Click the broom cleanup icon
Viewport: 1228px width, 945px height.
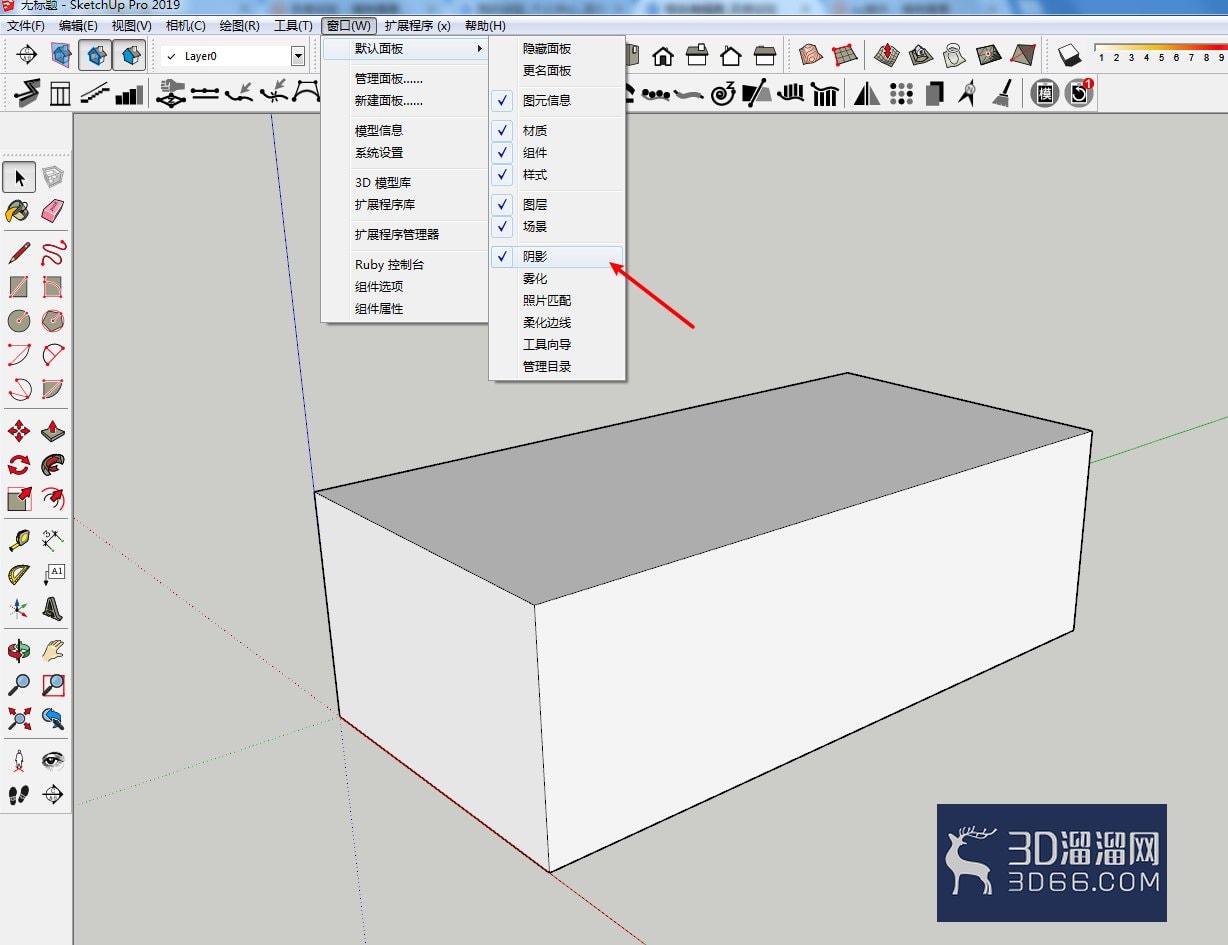[x=1001, y=94]
